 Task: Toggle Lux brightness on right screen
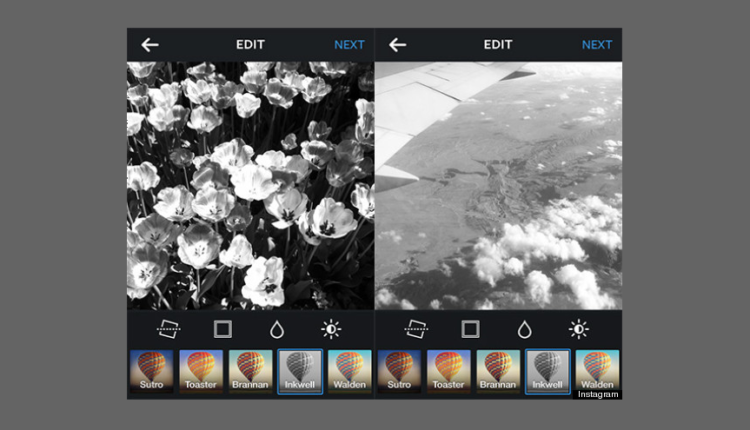tap(579, 329)
